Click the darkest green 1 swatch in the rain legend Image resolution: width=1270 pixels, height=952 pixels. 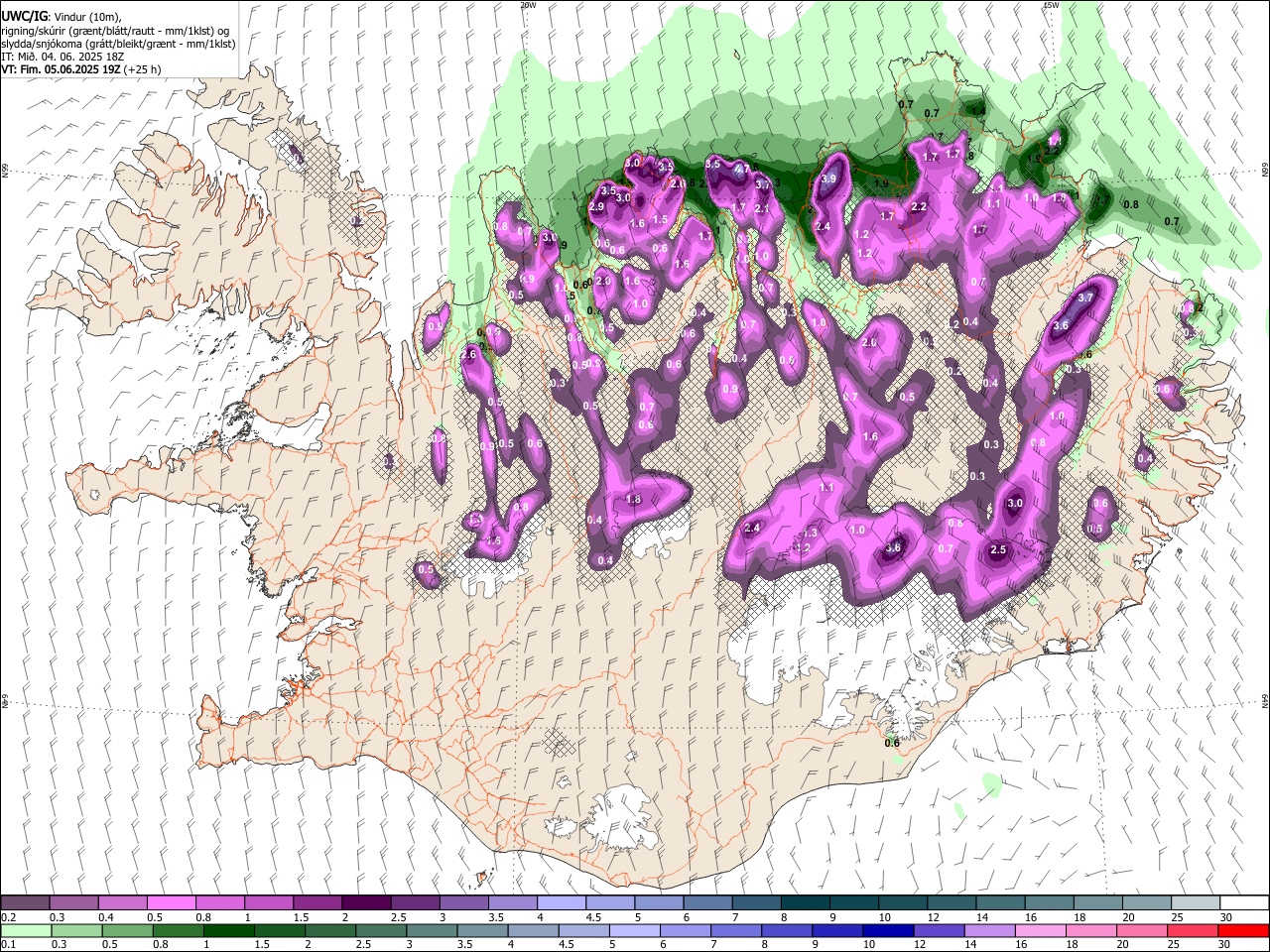coord(228,931)
